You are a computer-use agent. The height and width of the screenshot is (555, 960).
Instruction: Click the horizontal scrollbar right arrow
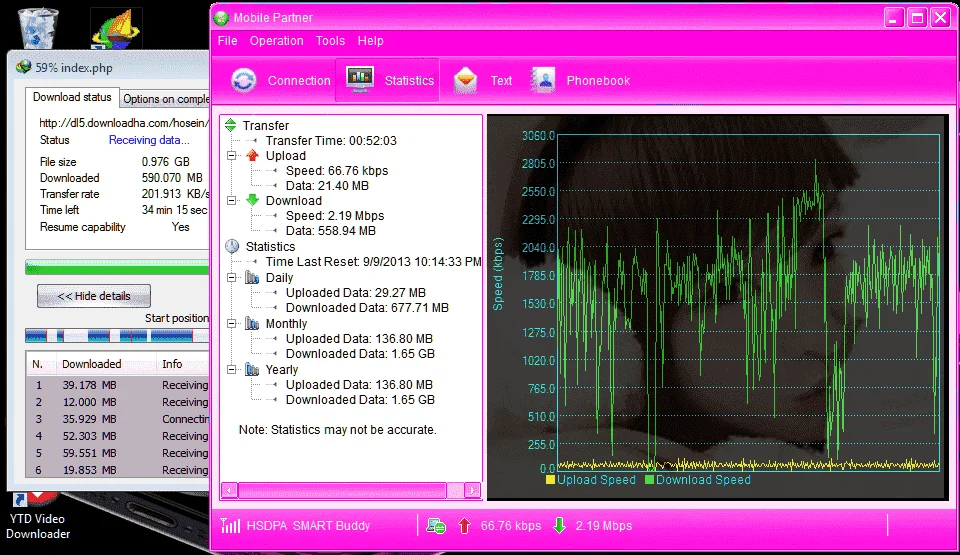472,490
